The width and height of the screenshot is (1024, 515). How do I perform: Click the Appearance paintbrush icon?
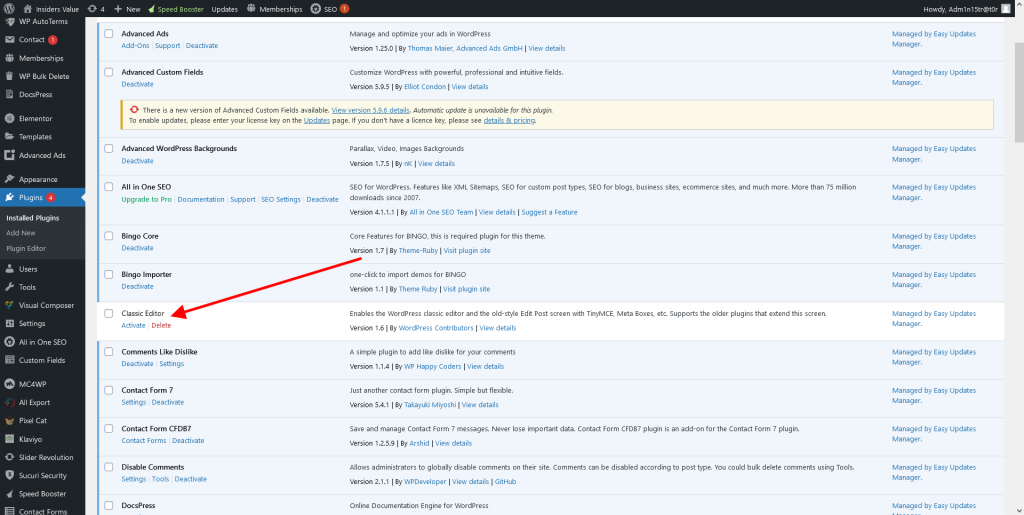[9, 179]
